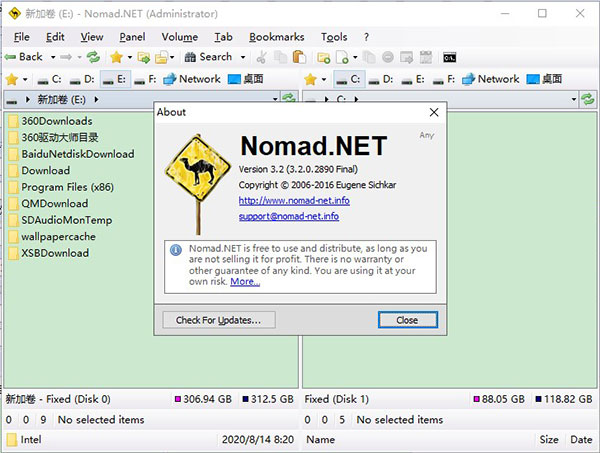Select the 360Downloads folder
The height and width of the screenshot is (453, 600).
50,121
